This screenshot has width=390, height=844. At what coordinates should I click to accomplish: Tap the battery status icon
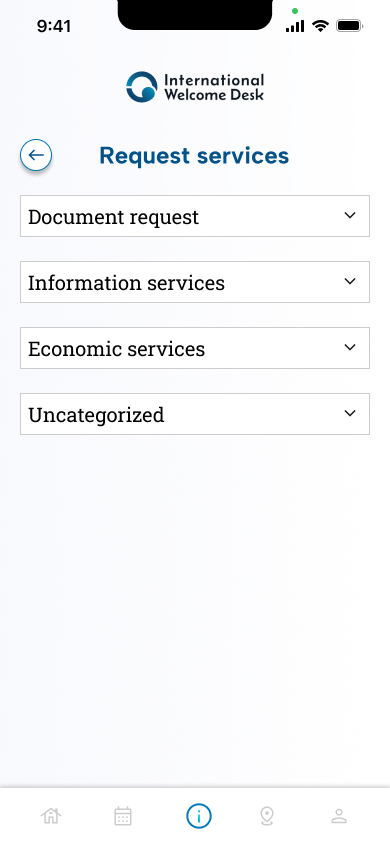coord(349,25)
